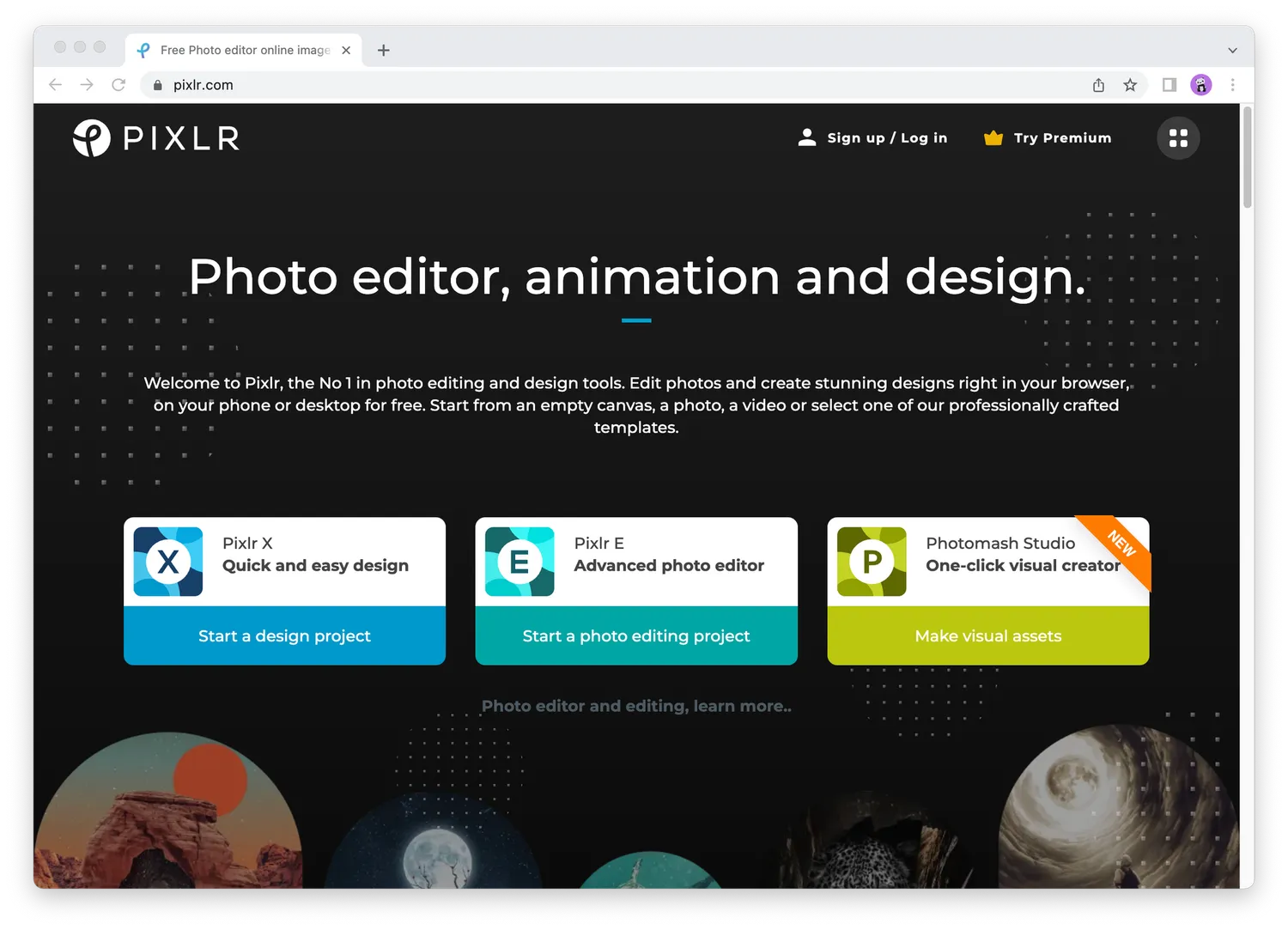This screenshot has width=1288, height=930.
Task: Click the Advanced photo editor text
Action: [669, 566]
